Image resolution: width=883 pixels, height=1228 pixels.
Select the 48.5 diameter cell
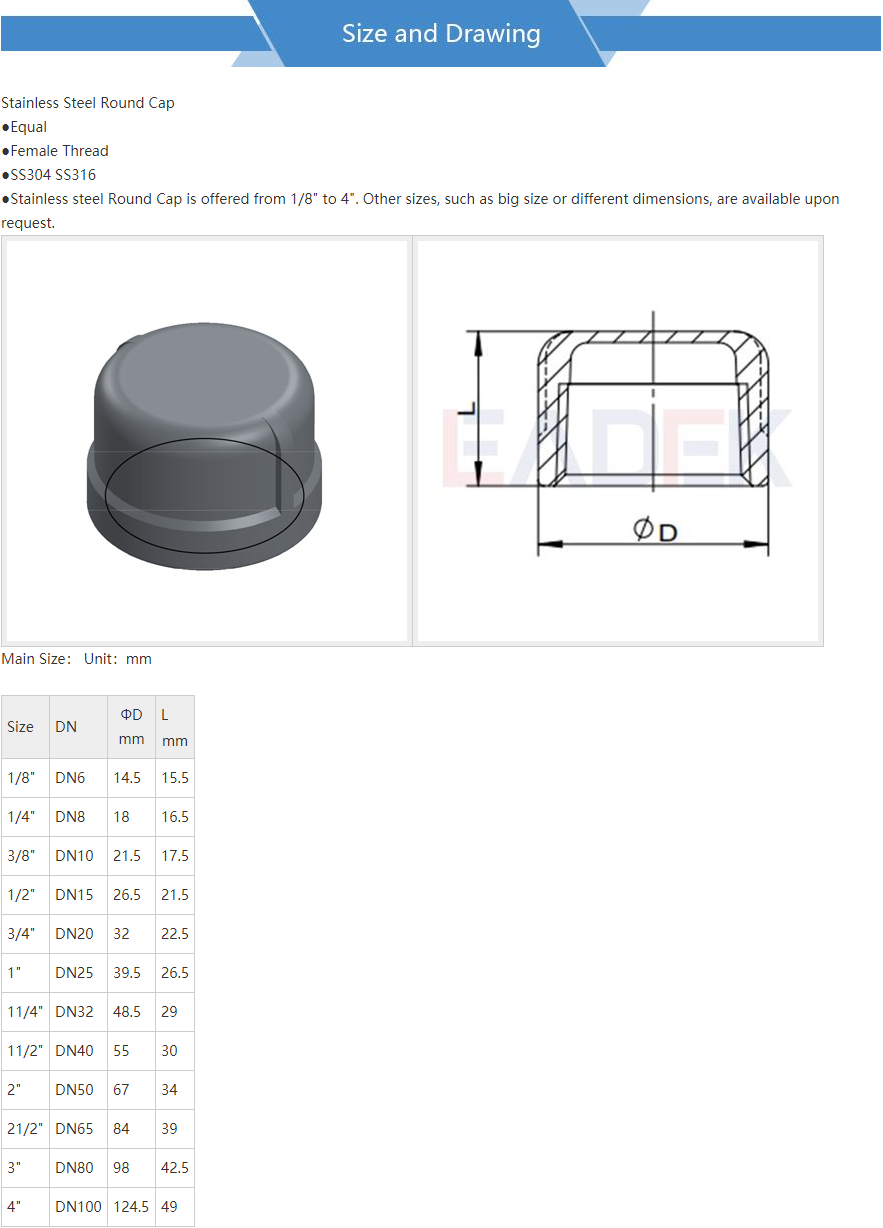(x=132, y=1012)
